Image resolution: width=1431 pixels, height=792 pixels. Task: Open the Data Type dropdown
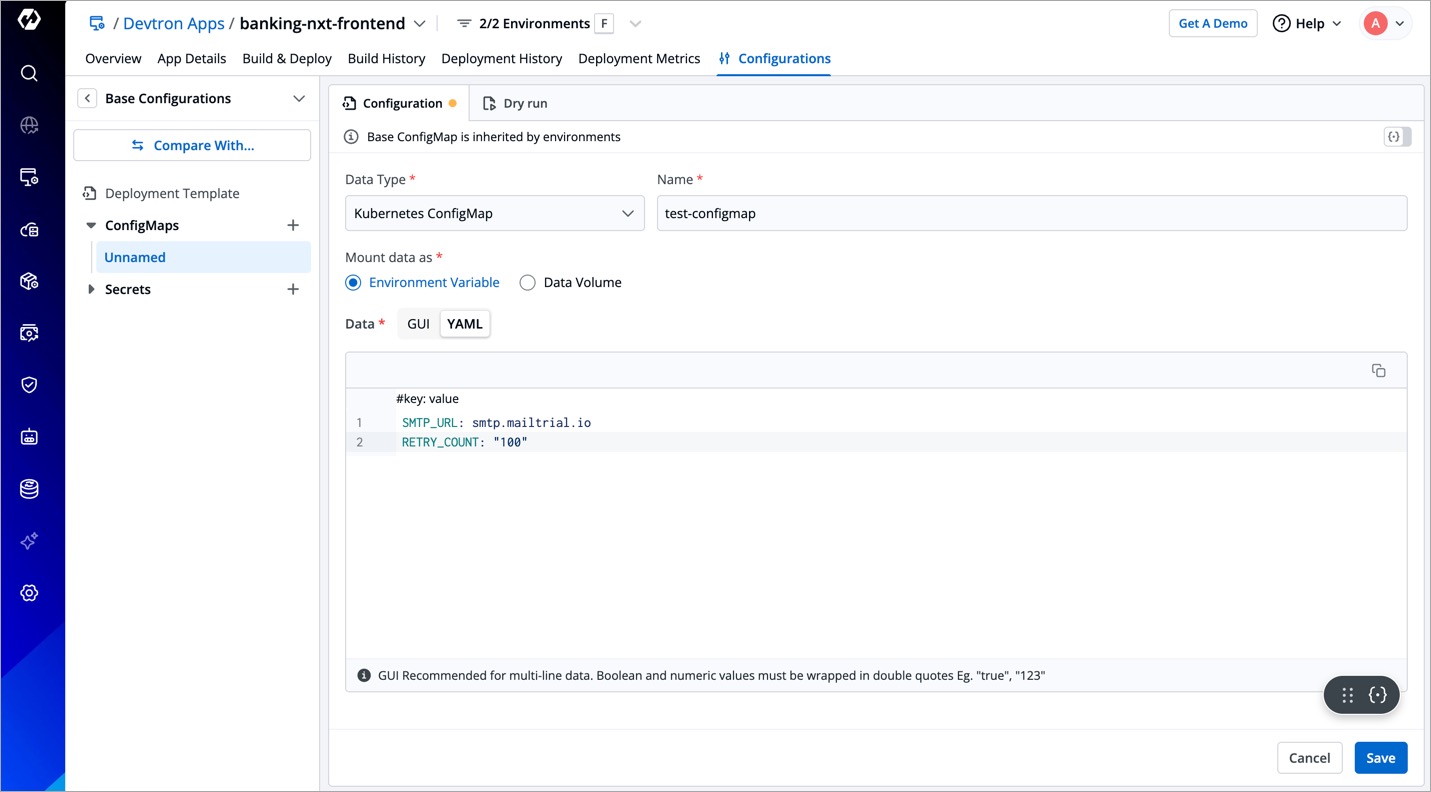pos(494,213)
